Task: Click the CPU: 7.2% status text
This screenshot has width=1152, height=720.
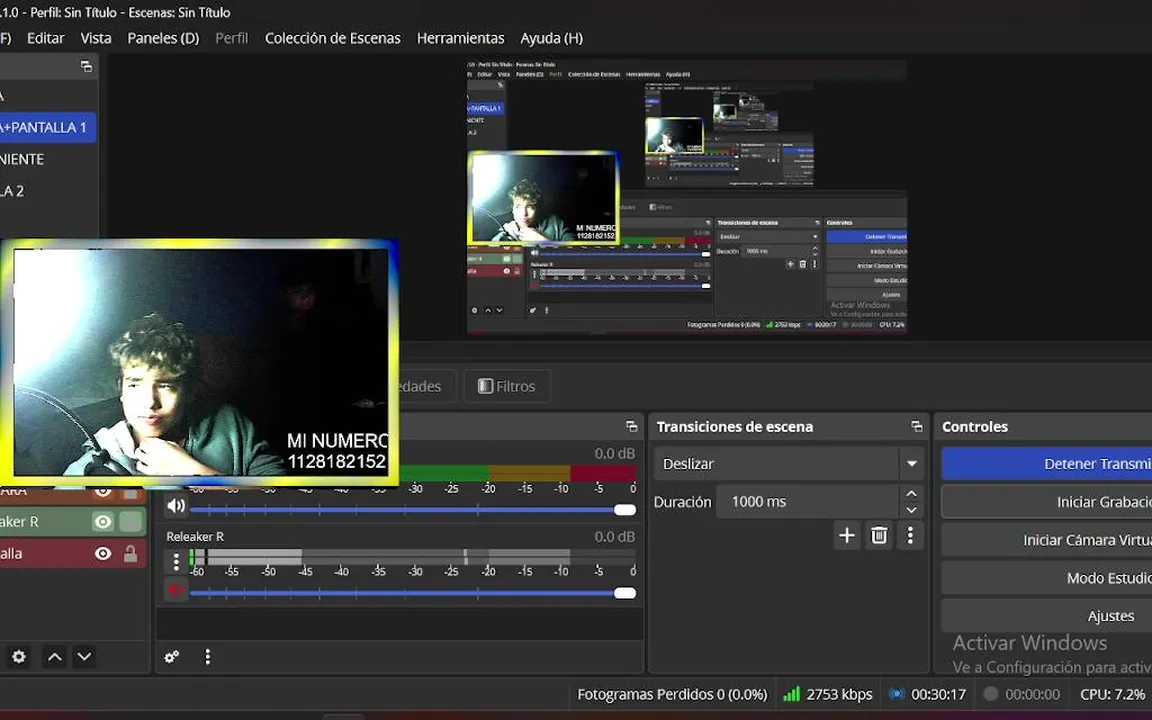Action: click(x=1112, y=694)
